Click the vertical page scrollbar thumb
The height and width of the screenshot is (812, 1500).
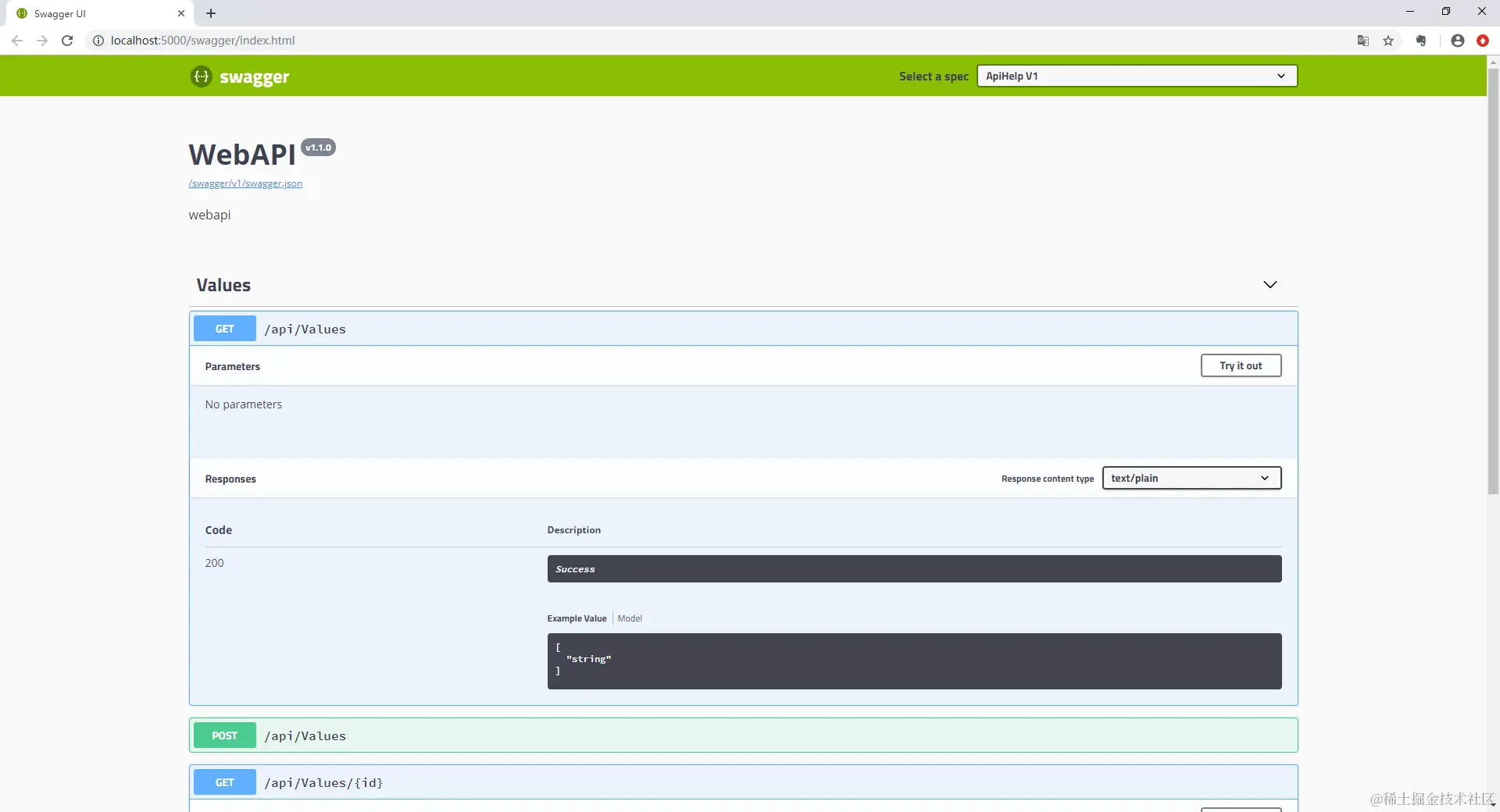click(x=1493, y=281)
